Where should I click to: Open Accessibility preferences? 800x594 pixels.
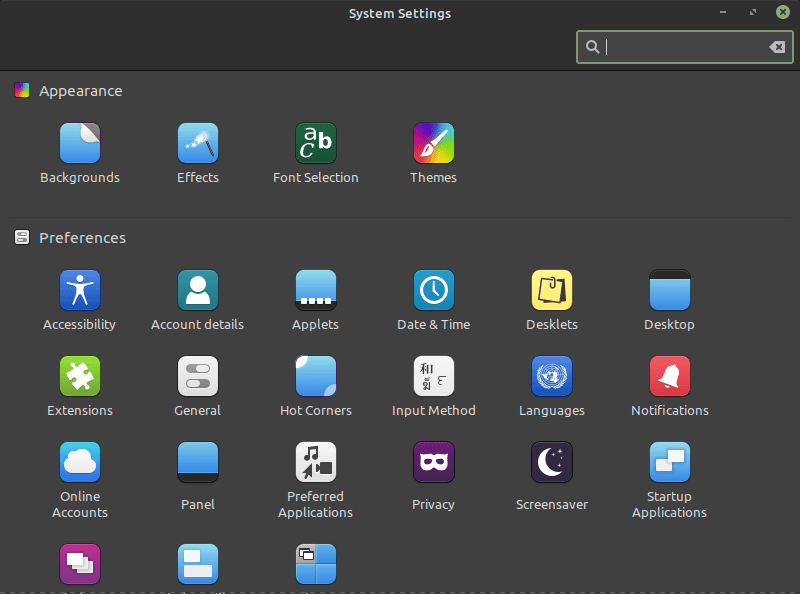click(x=80, y=291)
